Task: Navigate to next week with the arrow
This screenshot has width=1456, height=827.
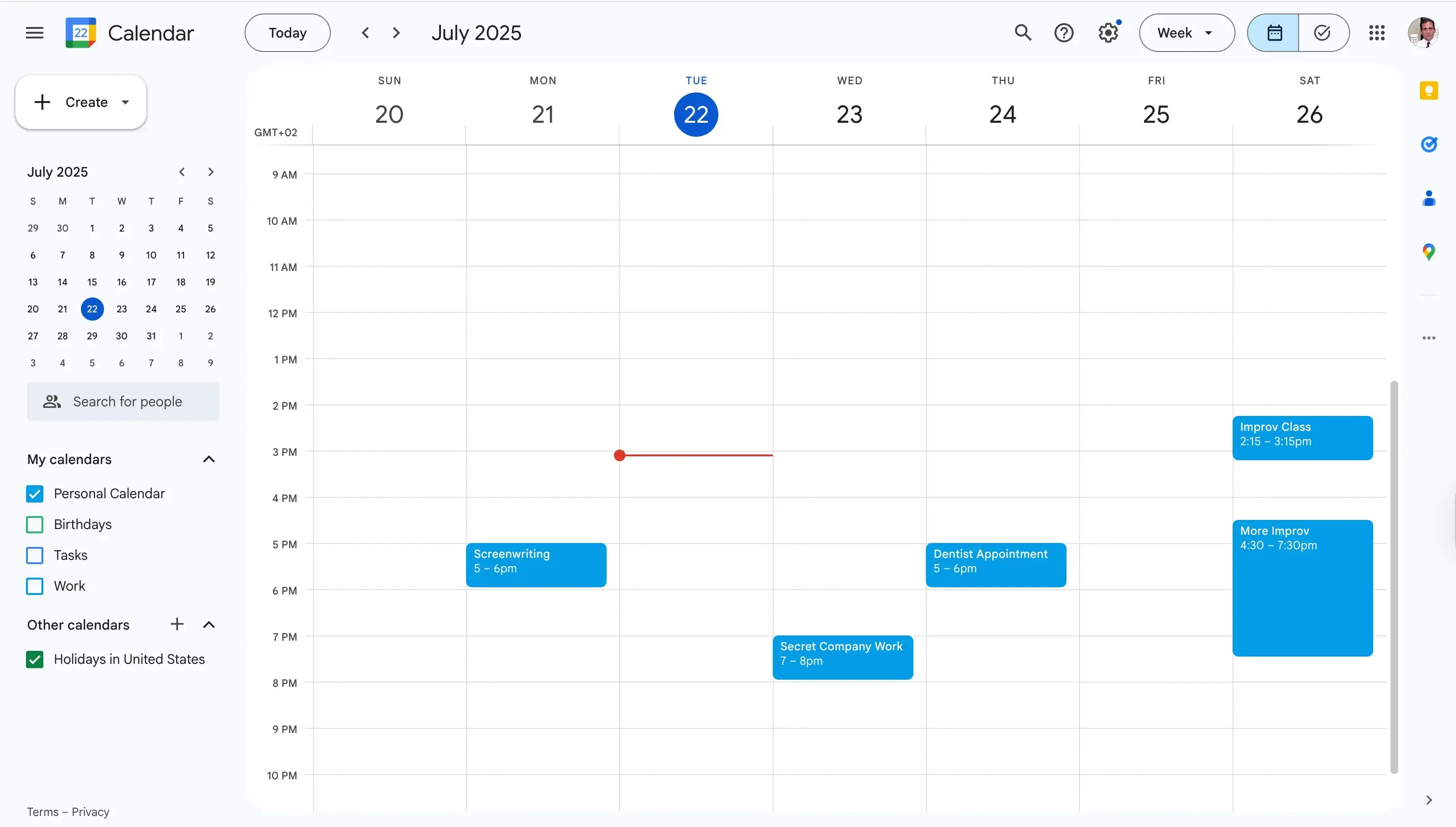Action: tap(397, 32)
